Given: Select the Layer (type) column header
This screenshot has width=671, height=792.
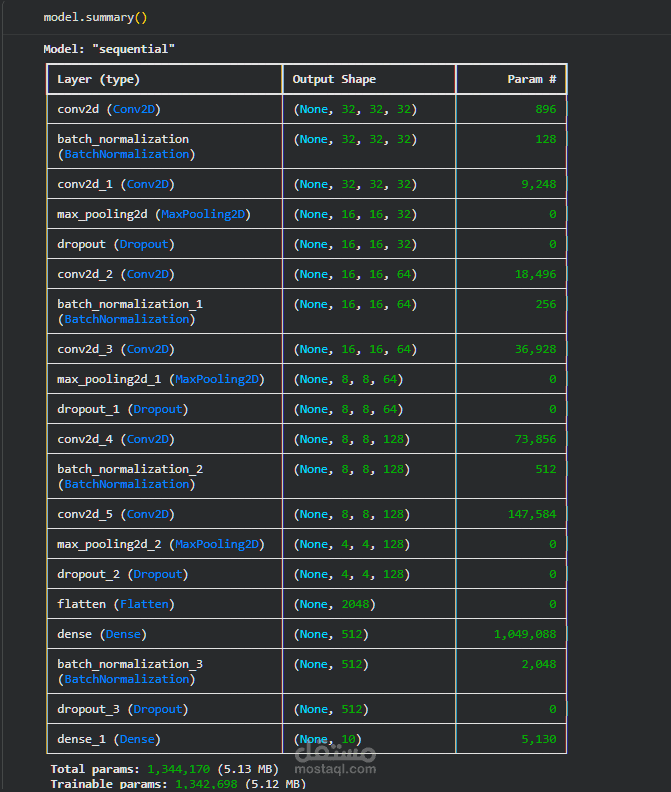Looking at the screenshot, I should tap(98, 79).
